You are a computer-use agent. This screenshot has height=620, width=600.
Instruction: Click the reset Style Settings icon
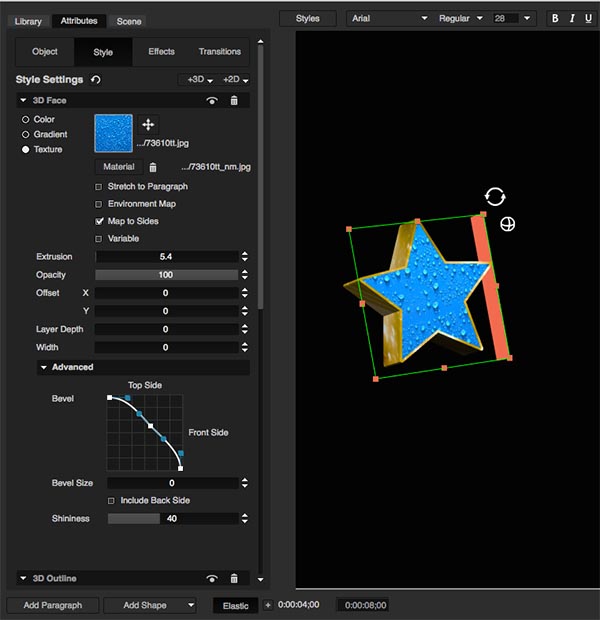coord(96,80)
